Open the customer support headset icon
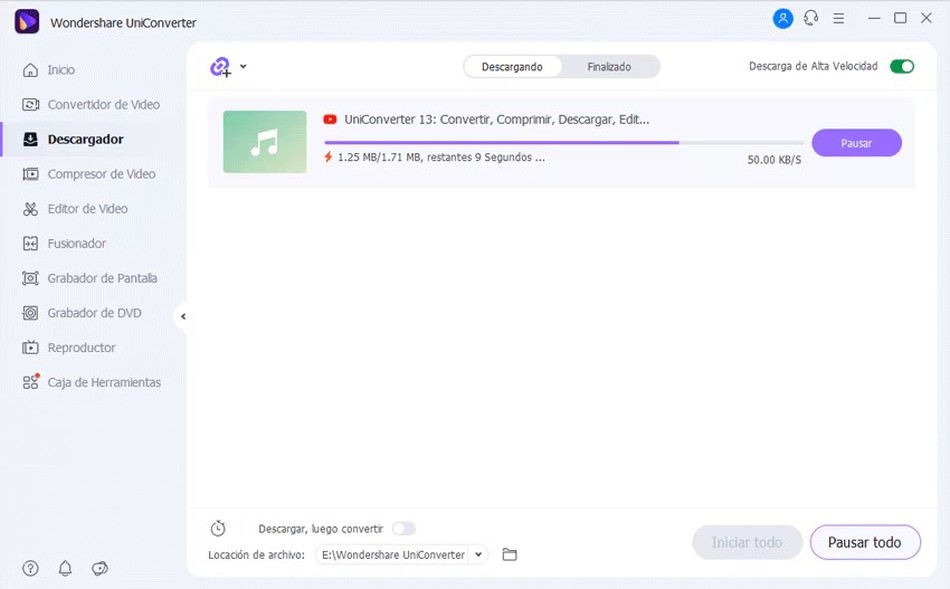Image resolution: width=950 pixels, height=589 pixels. coord(811,18)
